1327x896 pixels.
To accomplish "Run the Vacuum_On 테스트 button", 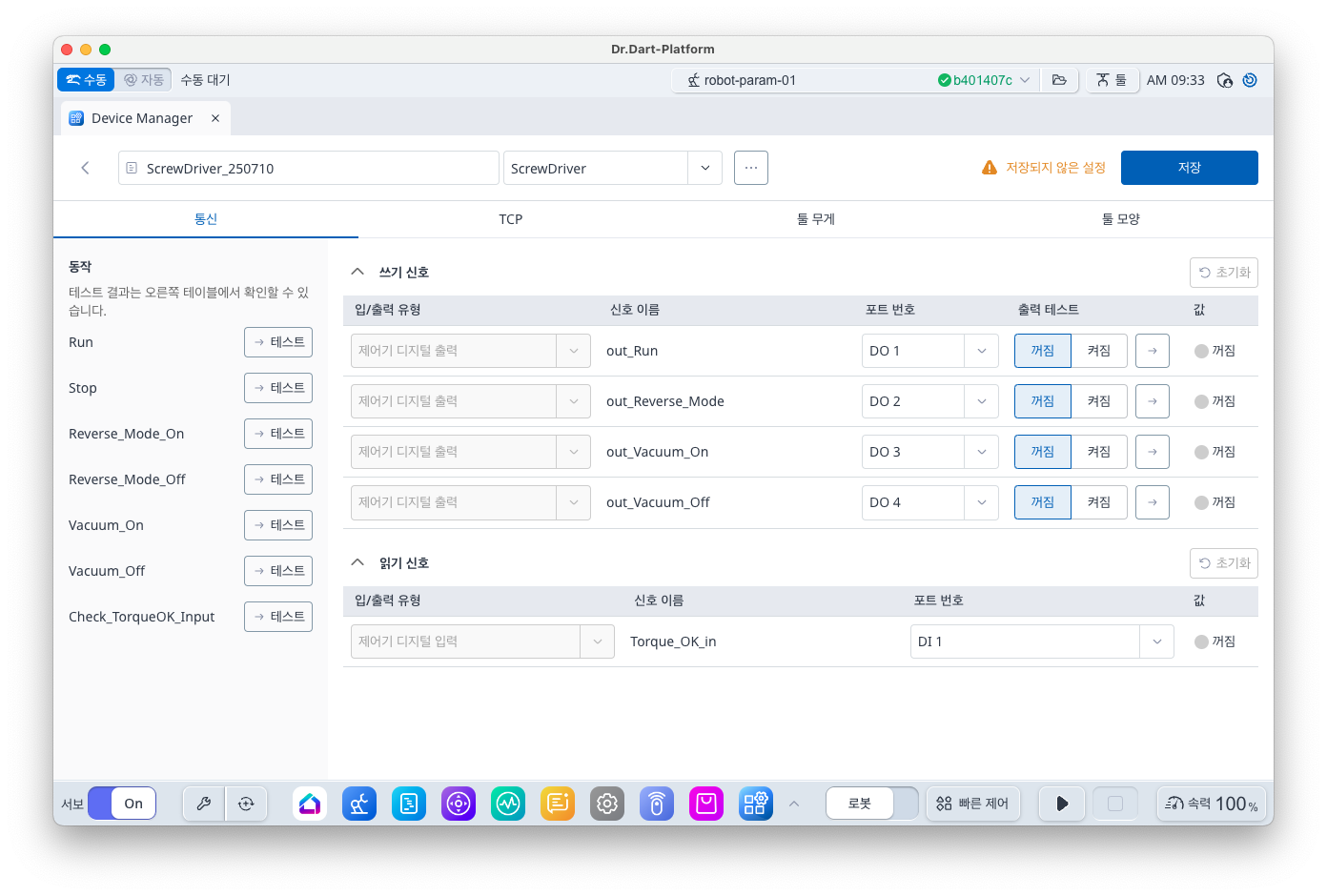I will pos(277,524).
